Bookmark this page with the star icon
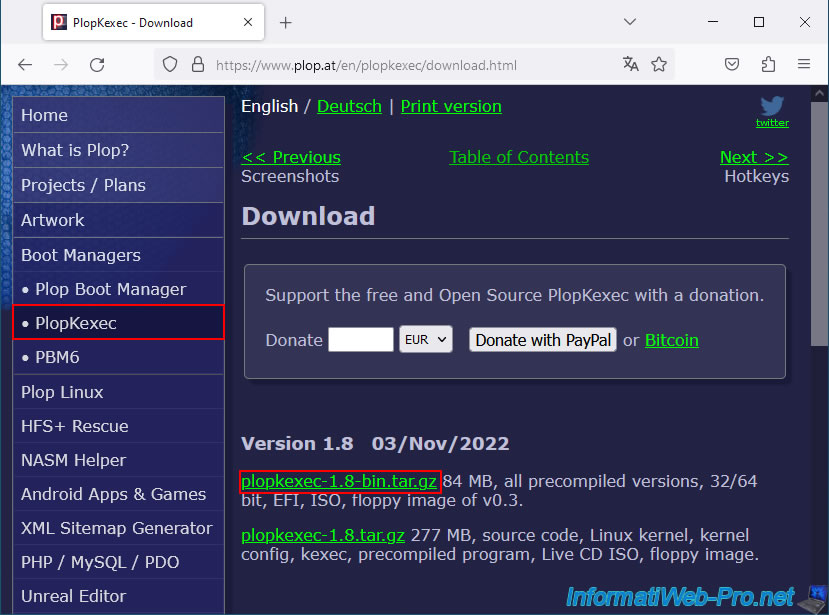The image size is (829, 615). (x=659, y=64)
